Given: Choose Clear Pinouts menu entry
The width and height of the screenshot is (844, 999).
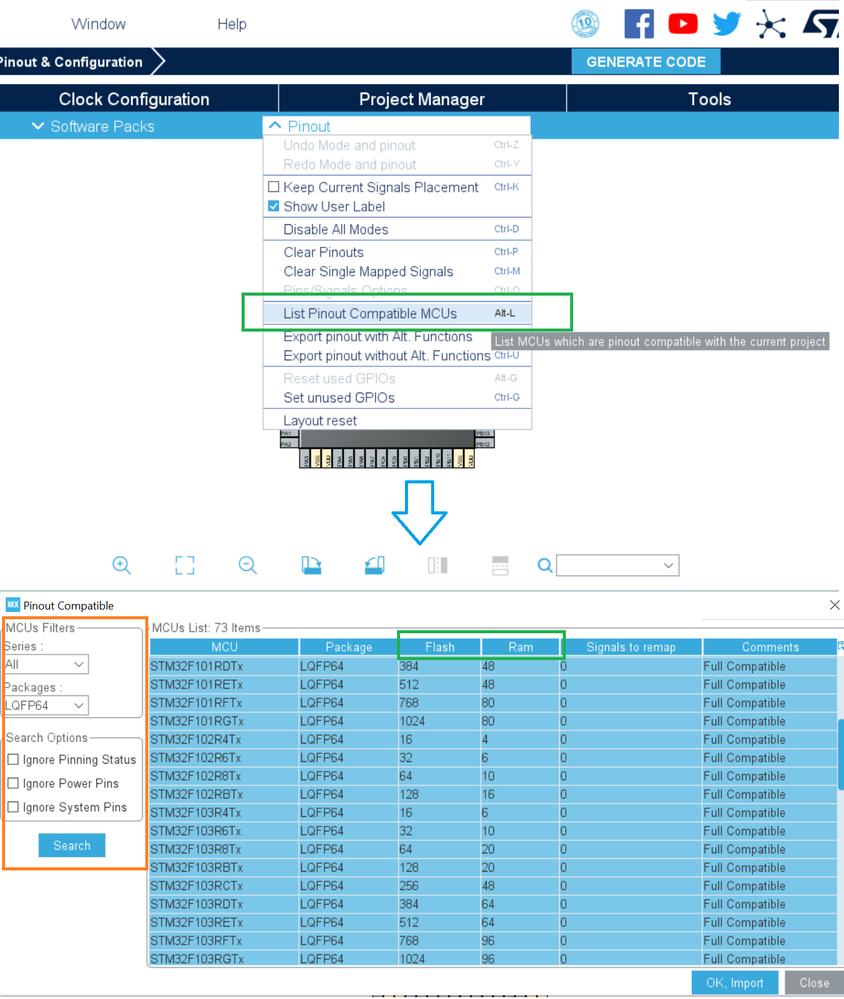Looking at the screenshot, I should tap(397, 252).
